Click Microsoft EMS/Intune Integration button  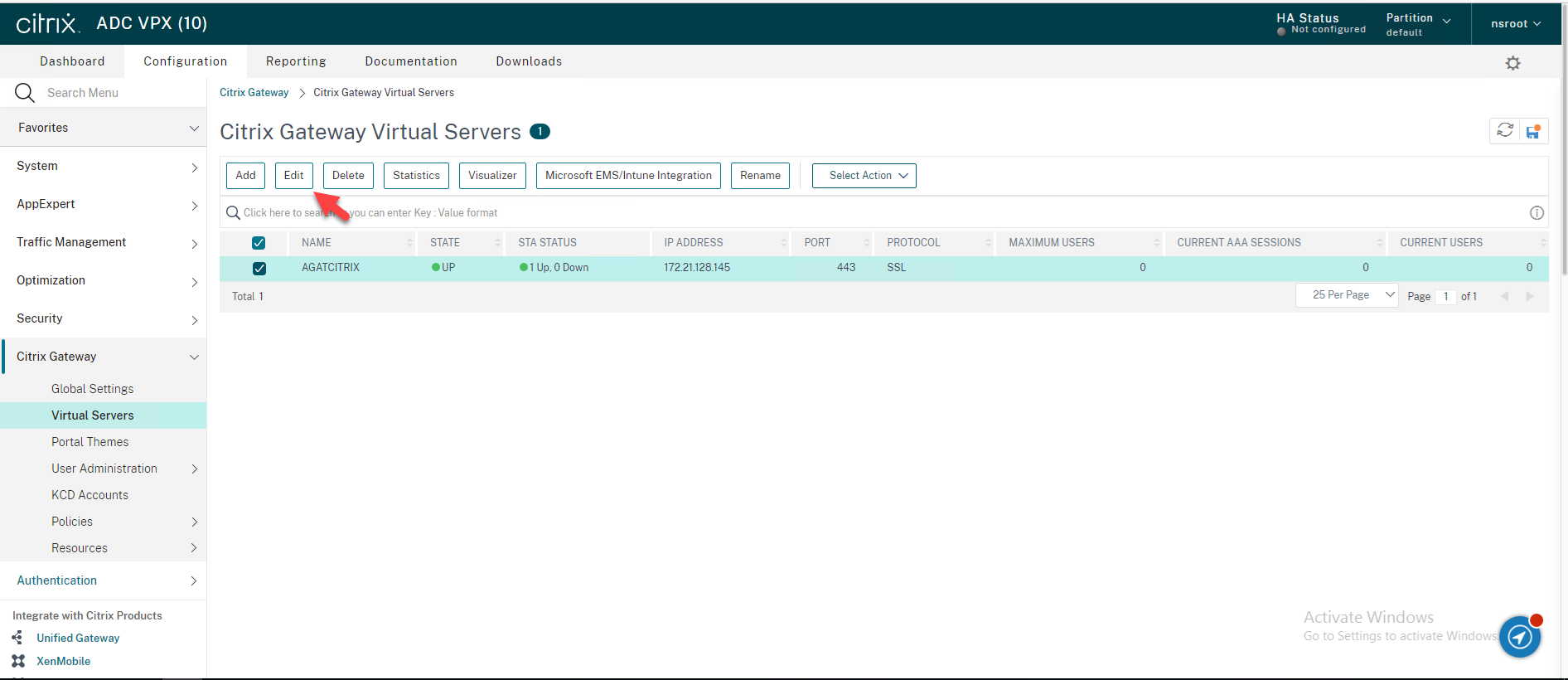(x=628, y=176)
